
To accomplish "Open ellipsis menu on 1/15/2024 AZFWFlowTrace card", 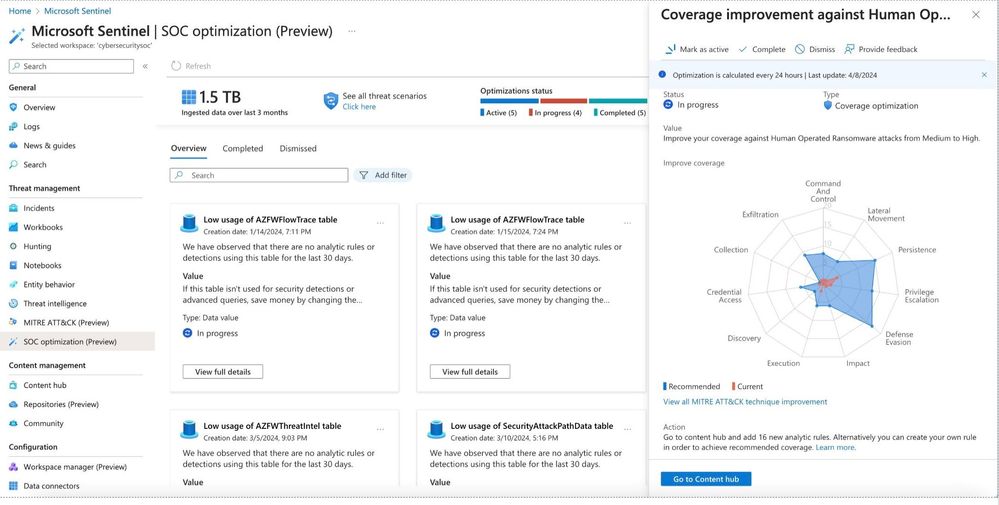I will 628,224.
